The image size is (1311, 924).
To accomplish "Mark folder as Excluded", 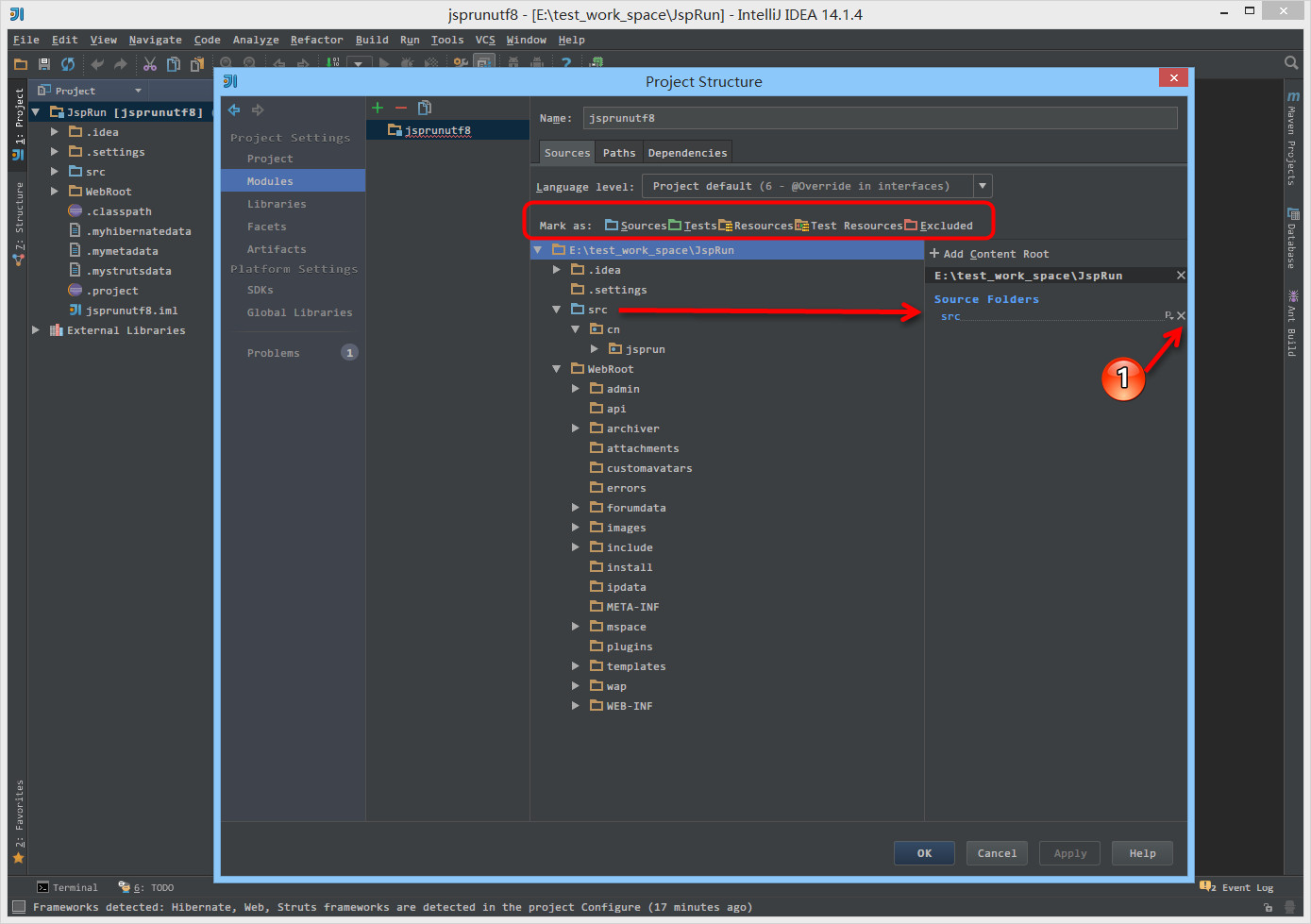I will click(939, 226).
